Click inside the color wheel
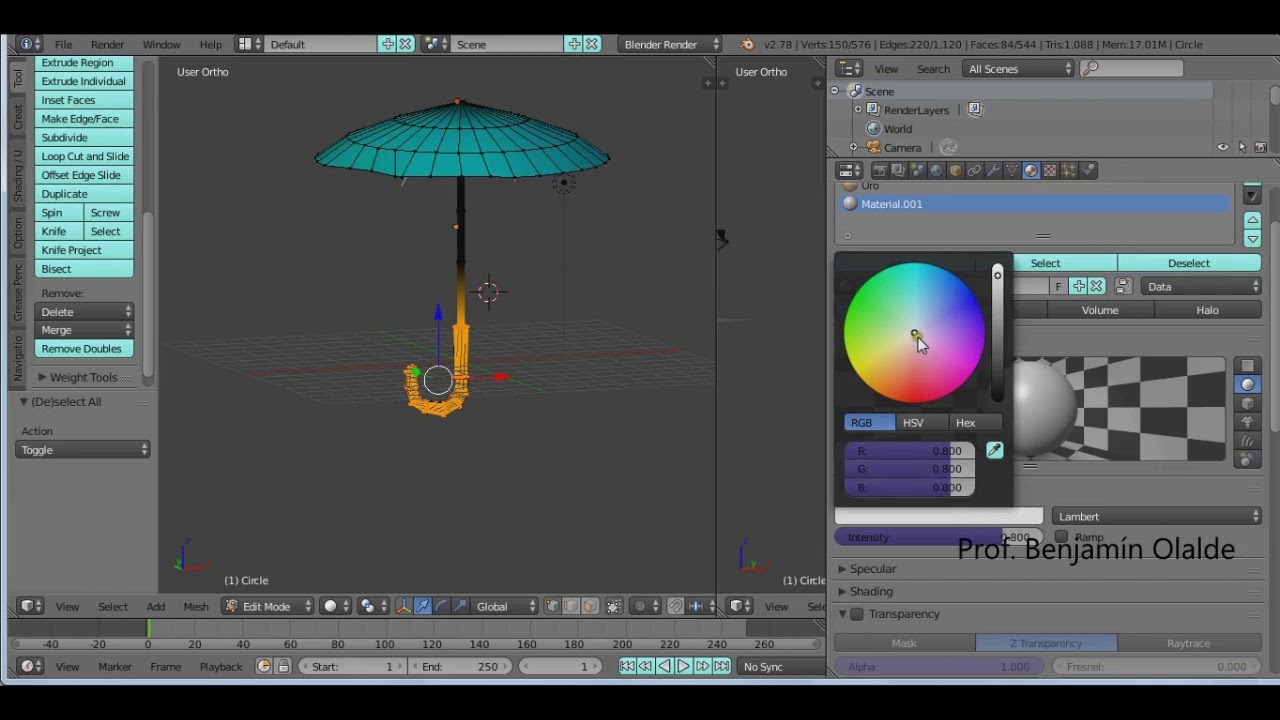1280x720 pixels. click(915, 334)
